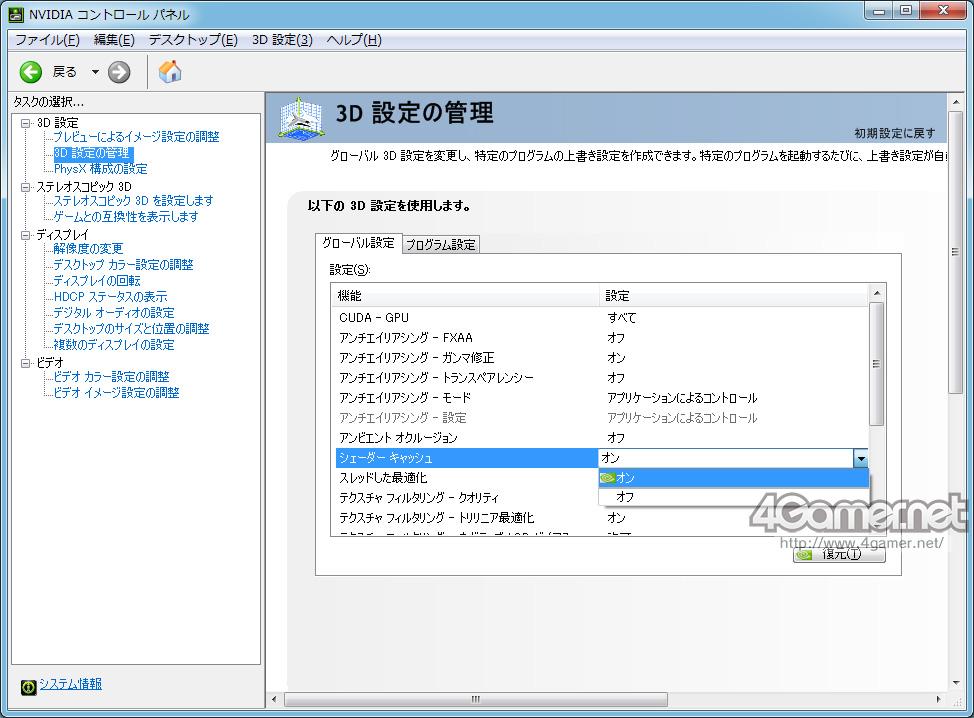Select アンチエイリアシング - モード row

601,398
